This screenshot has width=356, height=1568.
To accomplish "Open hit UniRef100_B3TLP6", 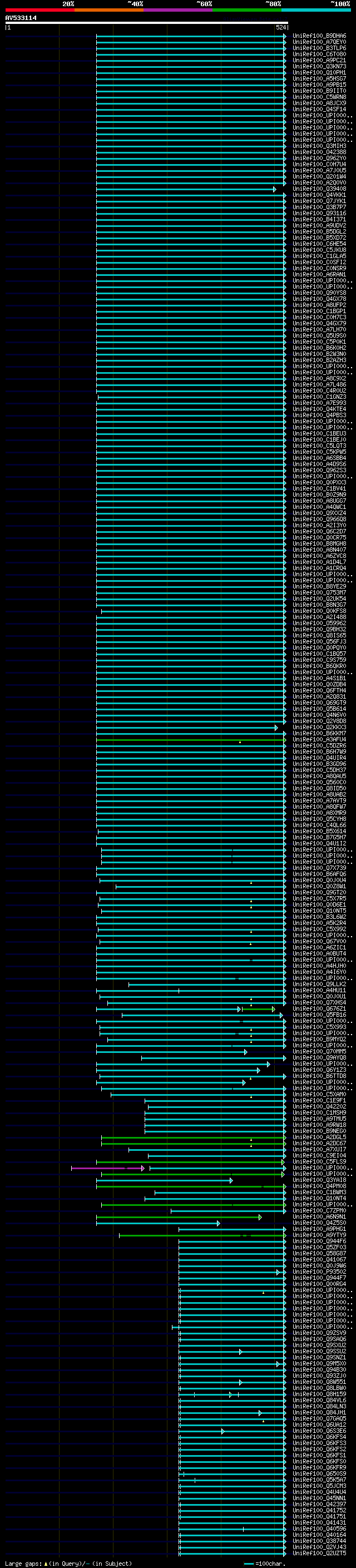I will click(319, 48).
